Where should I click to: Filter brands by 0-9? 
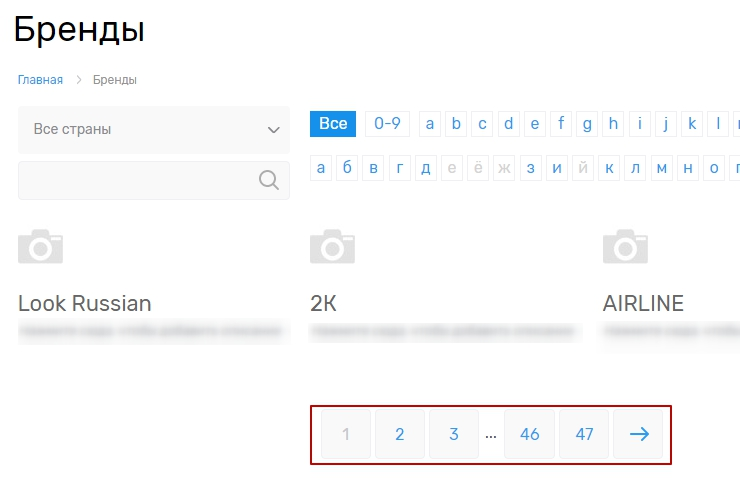(x=387, y=124)
